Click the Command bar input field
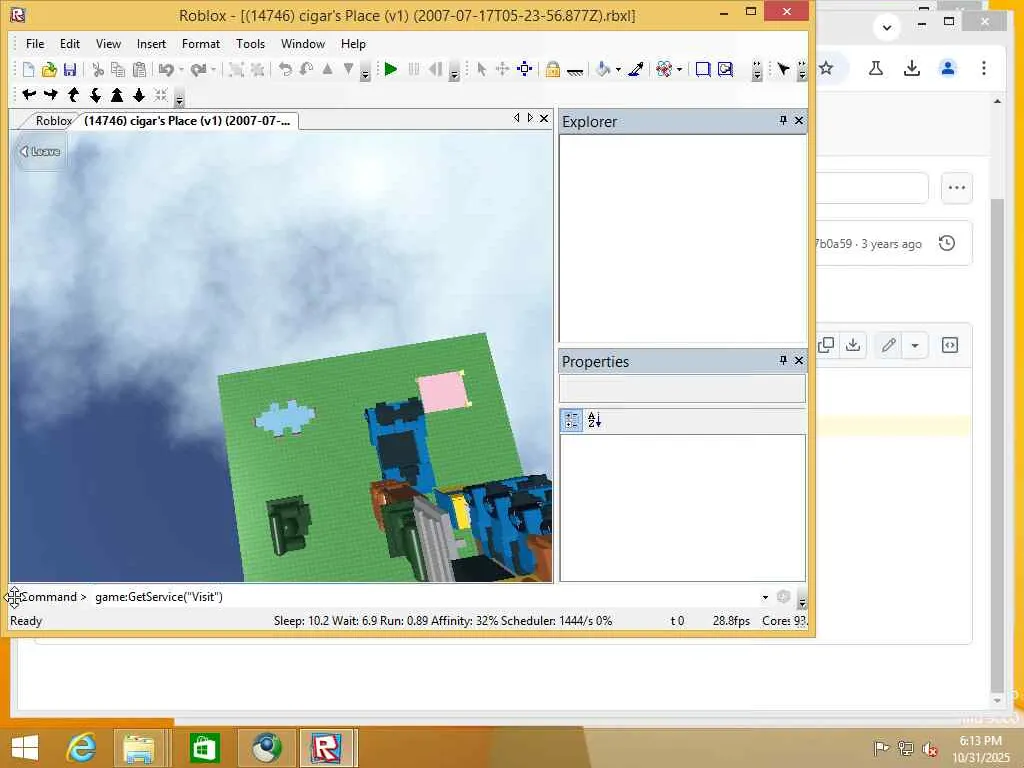The height and width of the screenshot is (768, 1024). [x=426, y=597]
